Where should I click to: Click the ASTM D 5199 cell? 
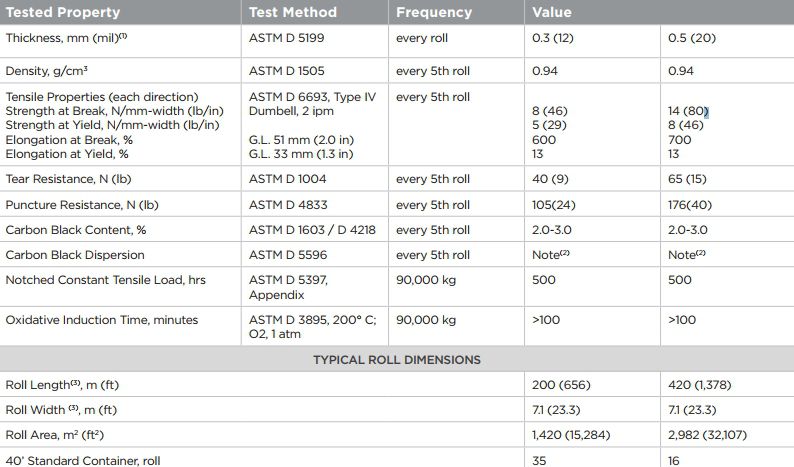pos(287,38)
